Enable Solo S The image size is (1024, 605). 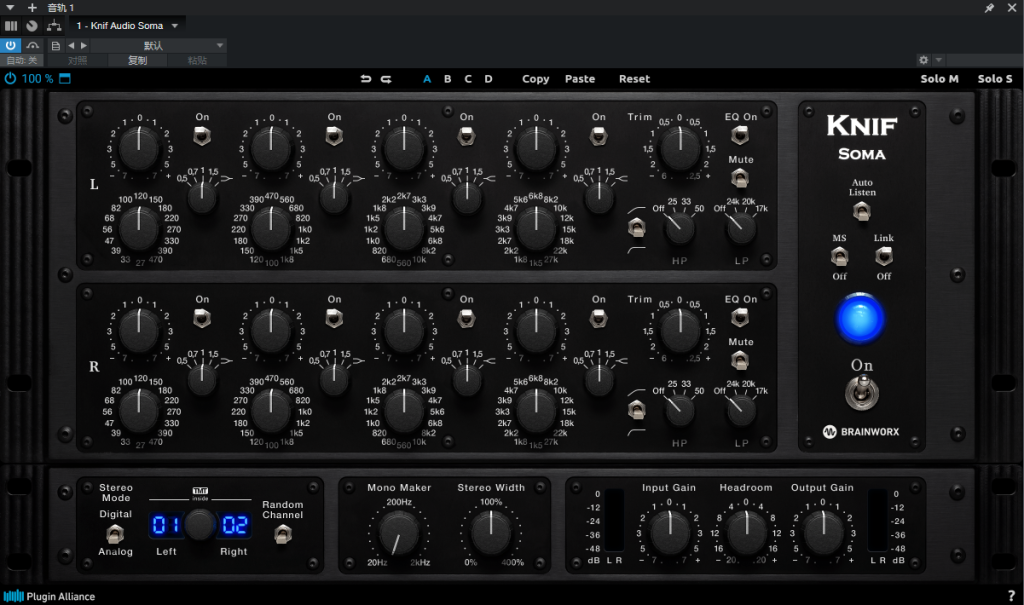995,79
